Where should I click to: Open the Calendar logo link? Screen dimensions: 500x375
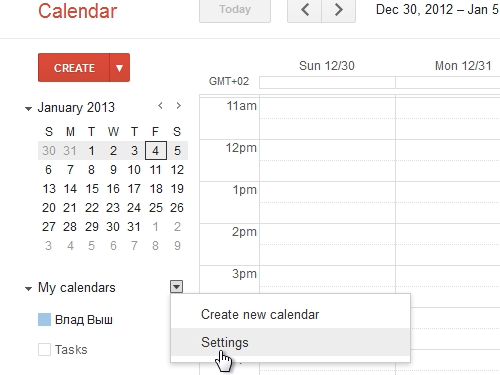[x=77, y=11]
